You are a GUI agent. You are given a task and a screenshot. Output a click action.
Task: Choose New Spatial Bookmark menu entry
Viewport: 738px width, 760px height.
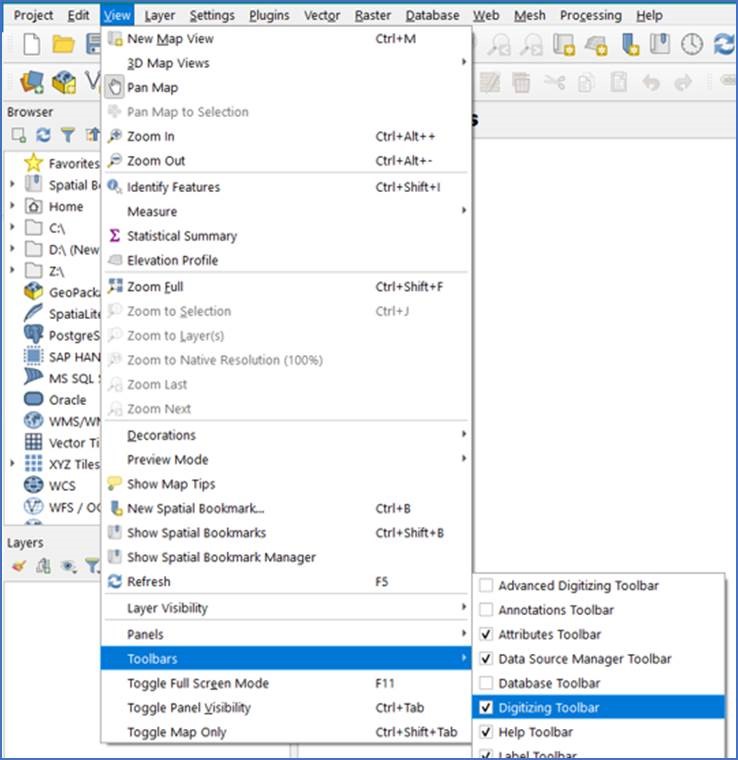[286, 508]
